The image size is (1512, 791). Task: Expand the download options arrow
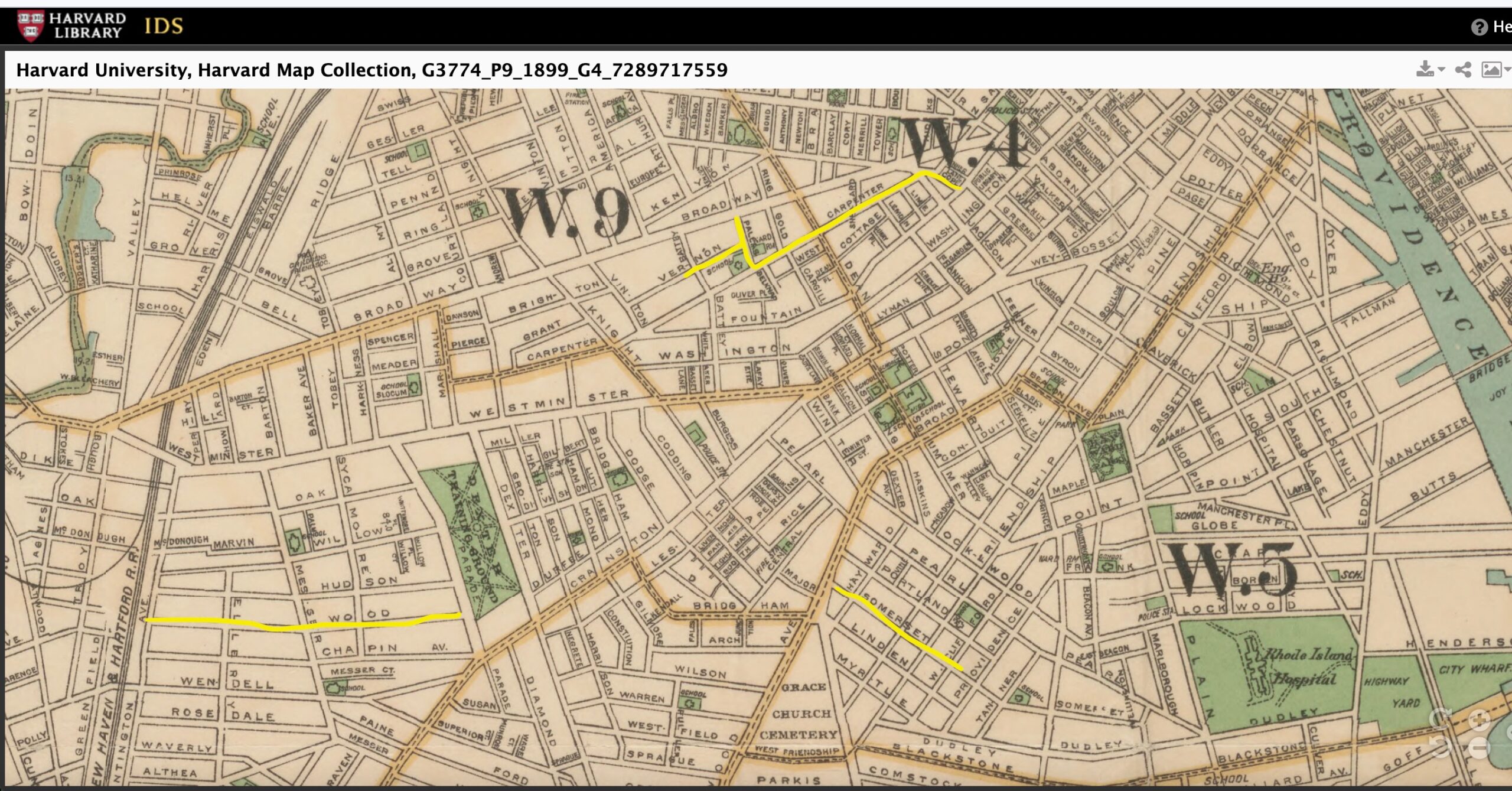click(1441, 70)
